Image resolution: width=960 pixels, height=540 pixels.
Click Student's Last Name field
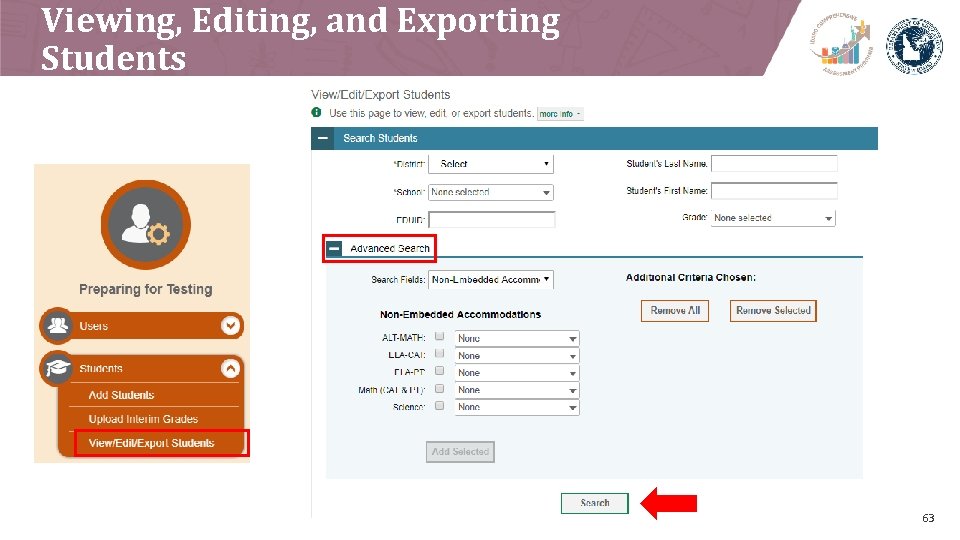click(x=774, y=163)
